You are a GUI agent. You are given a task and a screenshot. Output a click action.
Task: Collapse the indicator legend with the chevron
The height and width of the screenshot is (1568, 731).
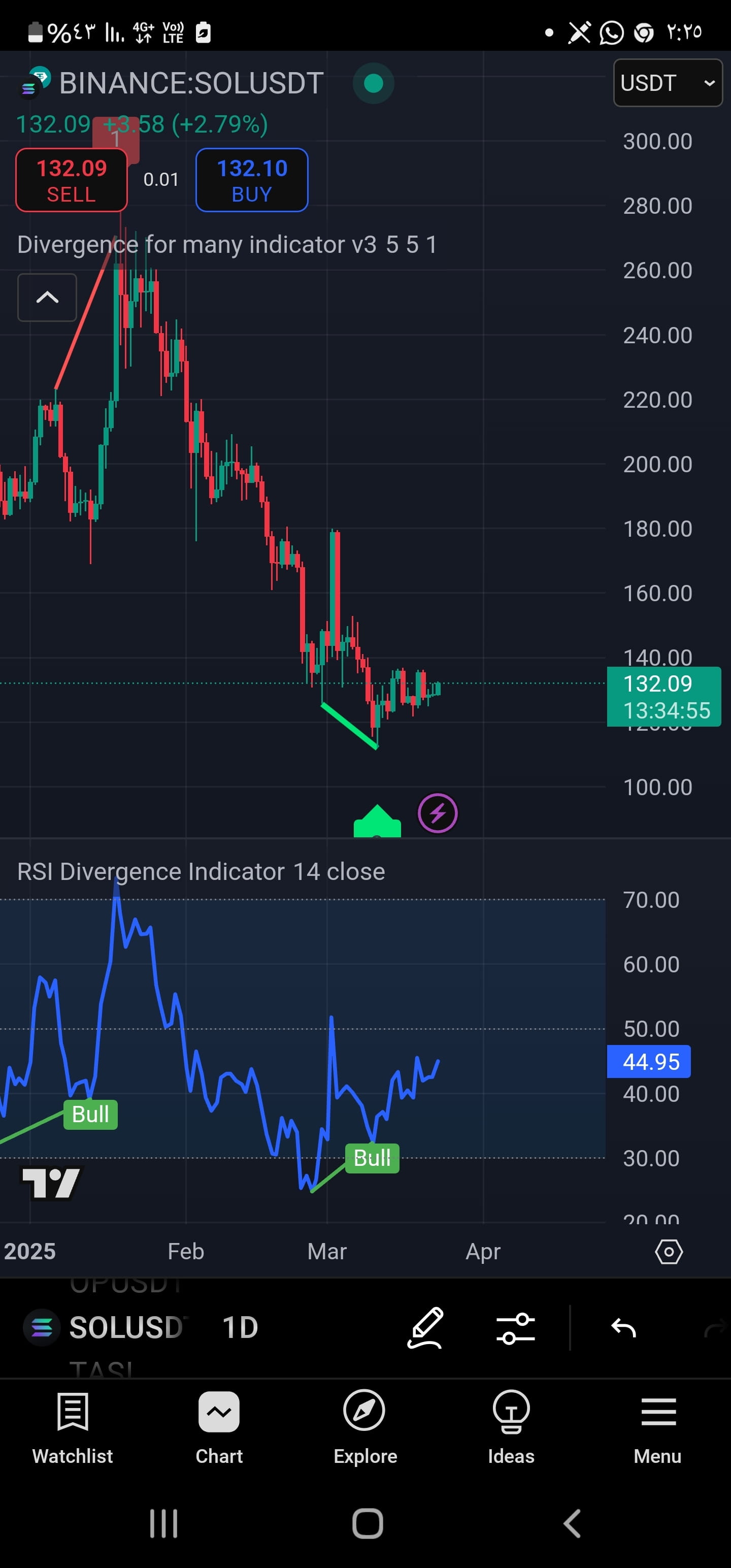pos(47,297)
